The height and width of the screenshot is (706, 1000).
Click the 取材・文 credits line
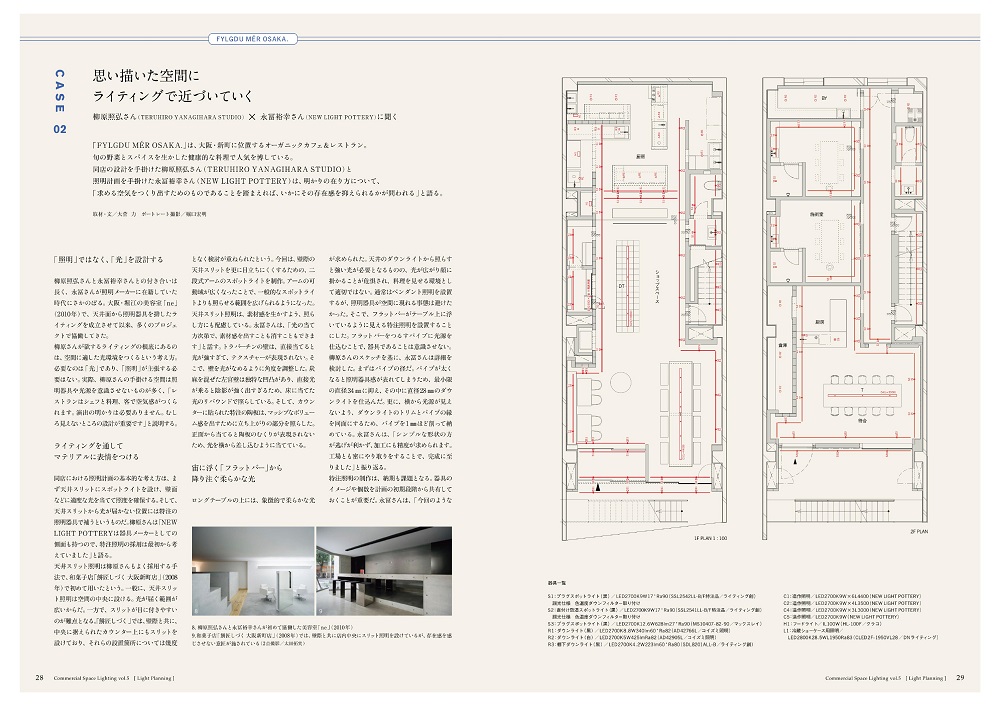tap(149, 214)
